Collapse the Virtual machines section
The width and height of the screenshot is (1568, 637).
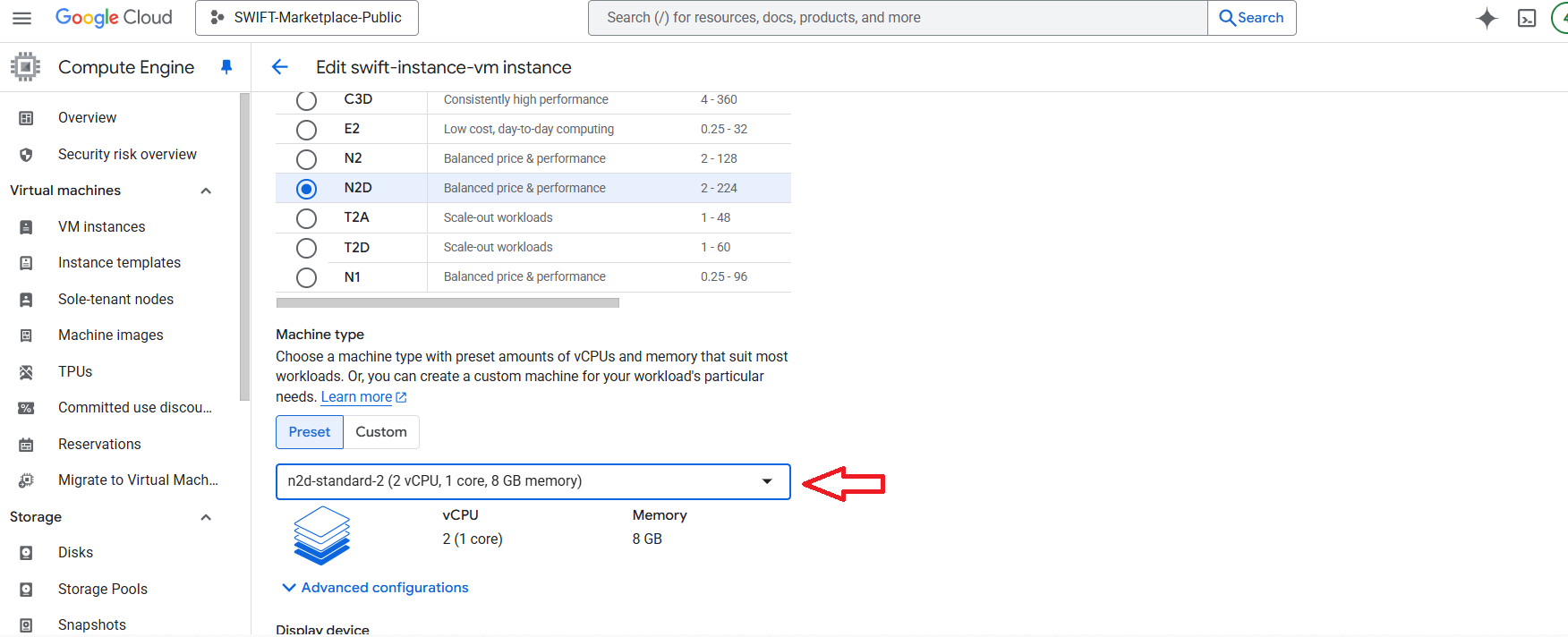206,191
